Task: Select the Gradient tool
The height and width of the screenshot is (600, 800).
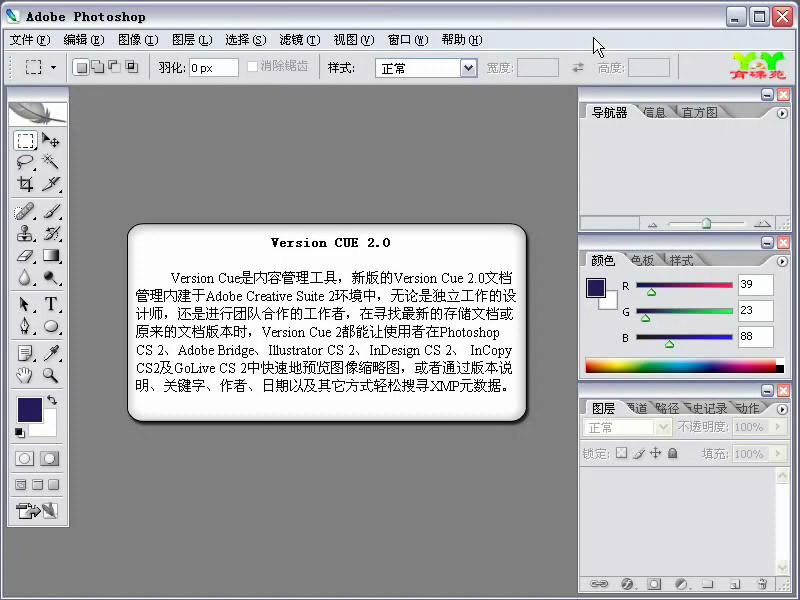Action: click(x=51, y=255)
